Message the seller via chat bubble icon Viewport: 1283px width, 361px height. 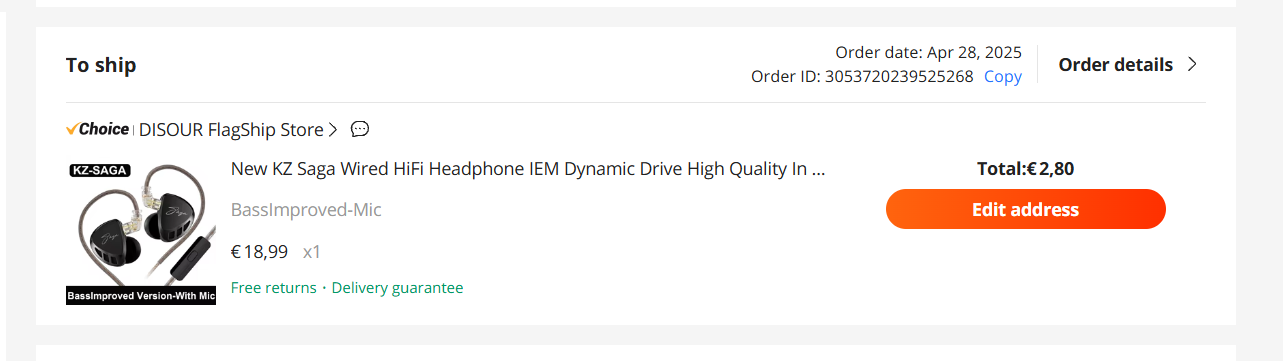tap(360, 129)
